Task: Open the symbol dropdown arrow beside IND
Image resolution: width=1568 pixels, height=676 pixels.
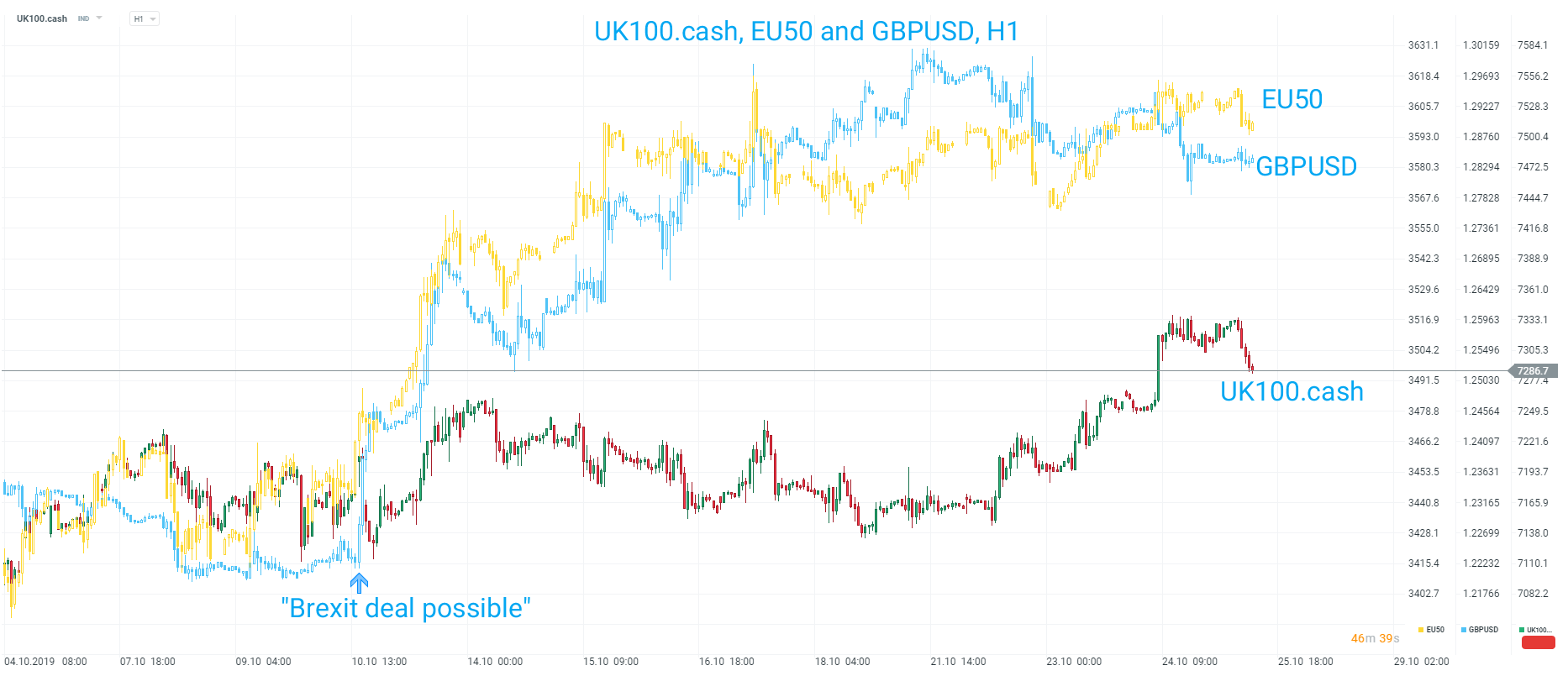Action: click(99, 18)
